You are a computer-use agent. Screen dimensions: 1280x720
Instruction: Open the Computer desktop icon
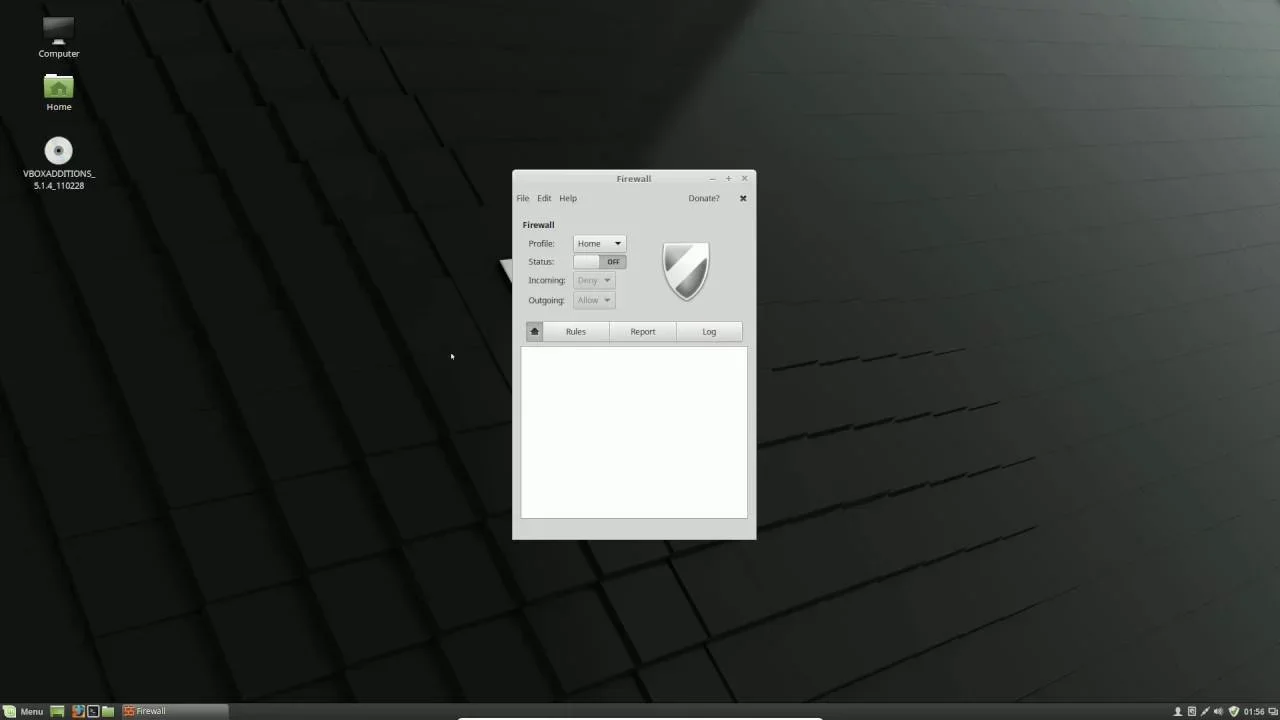click(58, 32)
